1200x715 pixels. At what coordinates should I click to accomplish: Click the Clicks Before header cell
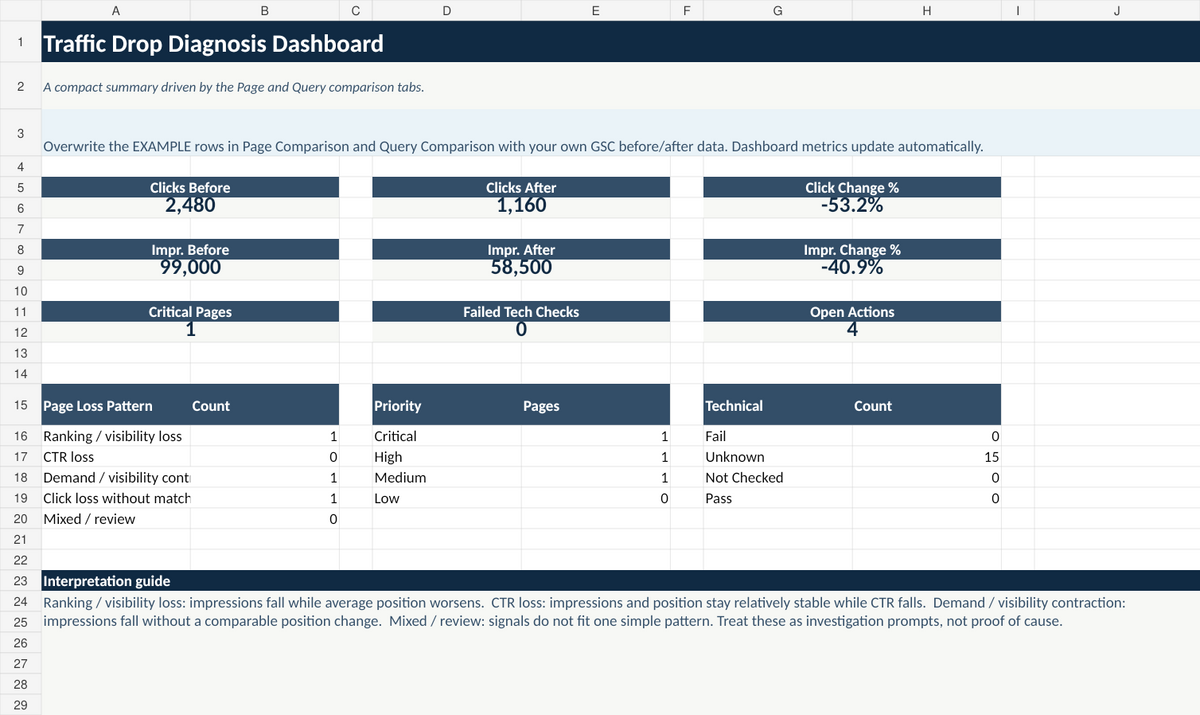pos(190,188)
